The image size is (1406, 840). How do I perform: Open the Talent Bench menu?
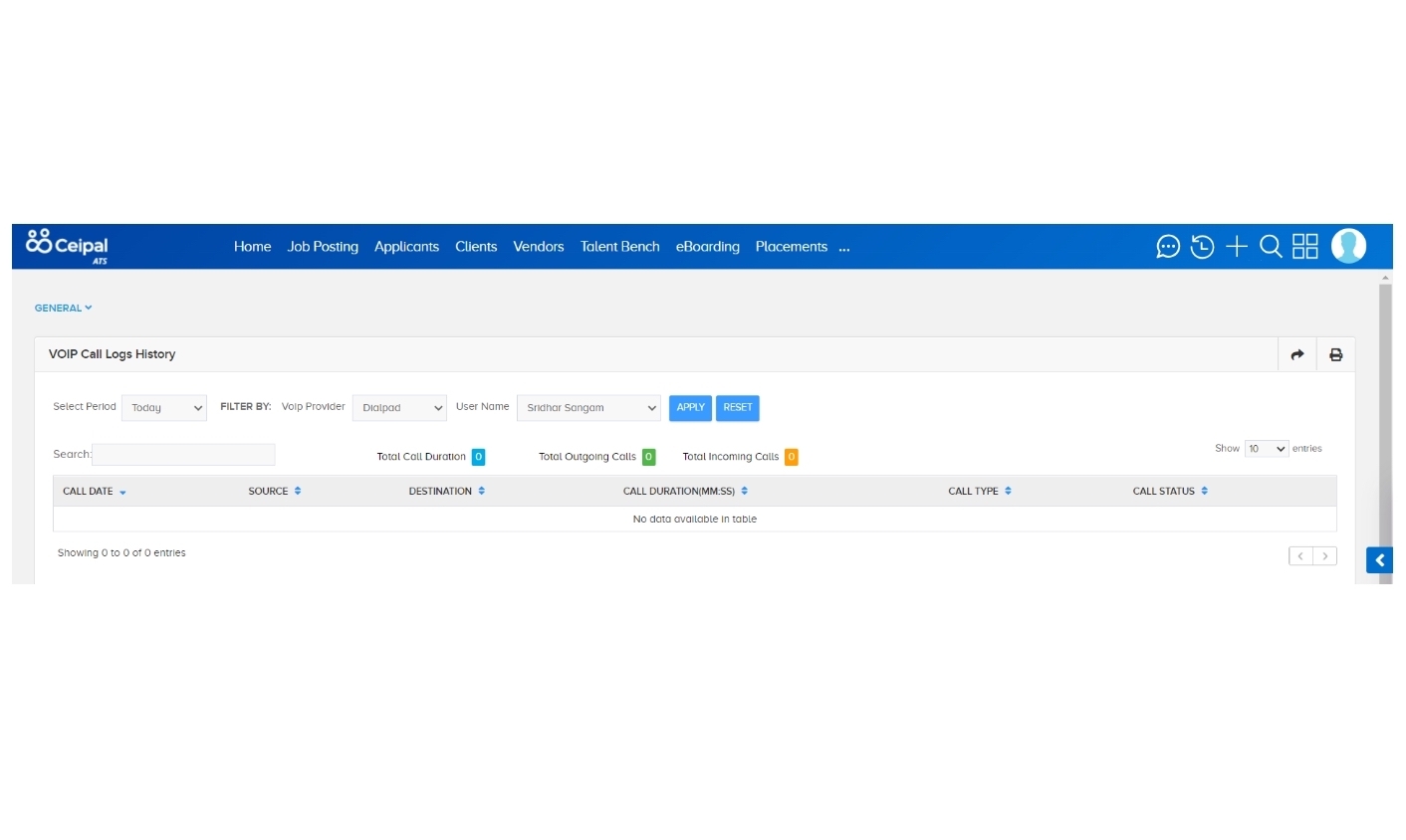tap(620, 247)
